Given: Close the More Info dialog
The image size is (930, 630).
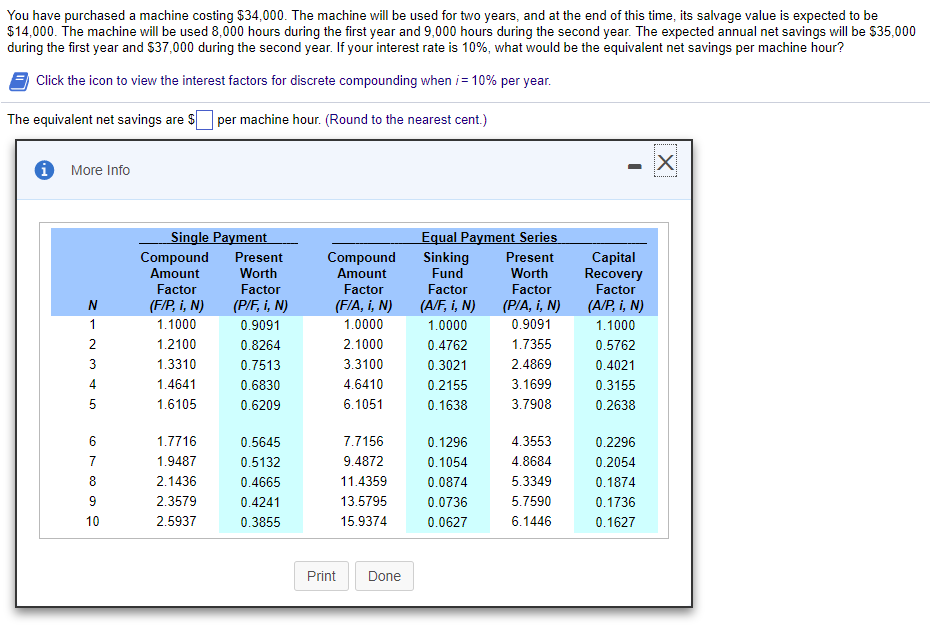Looking at the screenshot, I should click(665, 162).
